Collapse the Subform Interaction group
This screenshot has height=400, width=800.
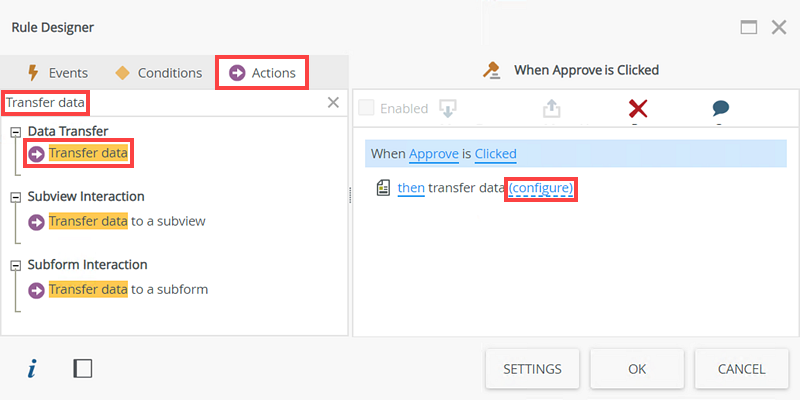(x=16, y=265)
